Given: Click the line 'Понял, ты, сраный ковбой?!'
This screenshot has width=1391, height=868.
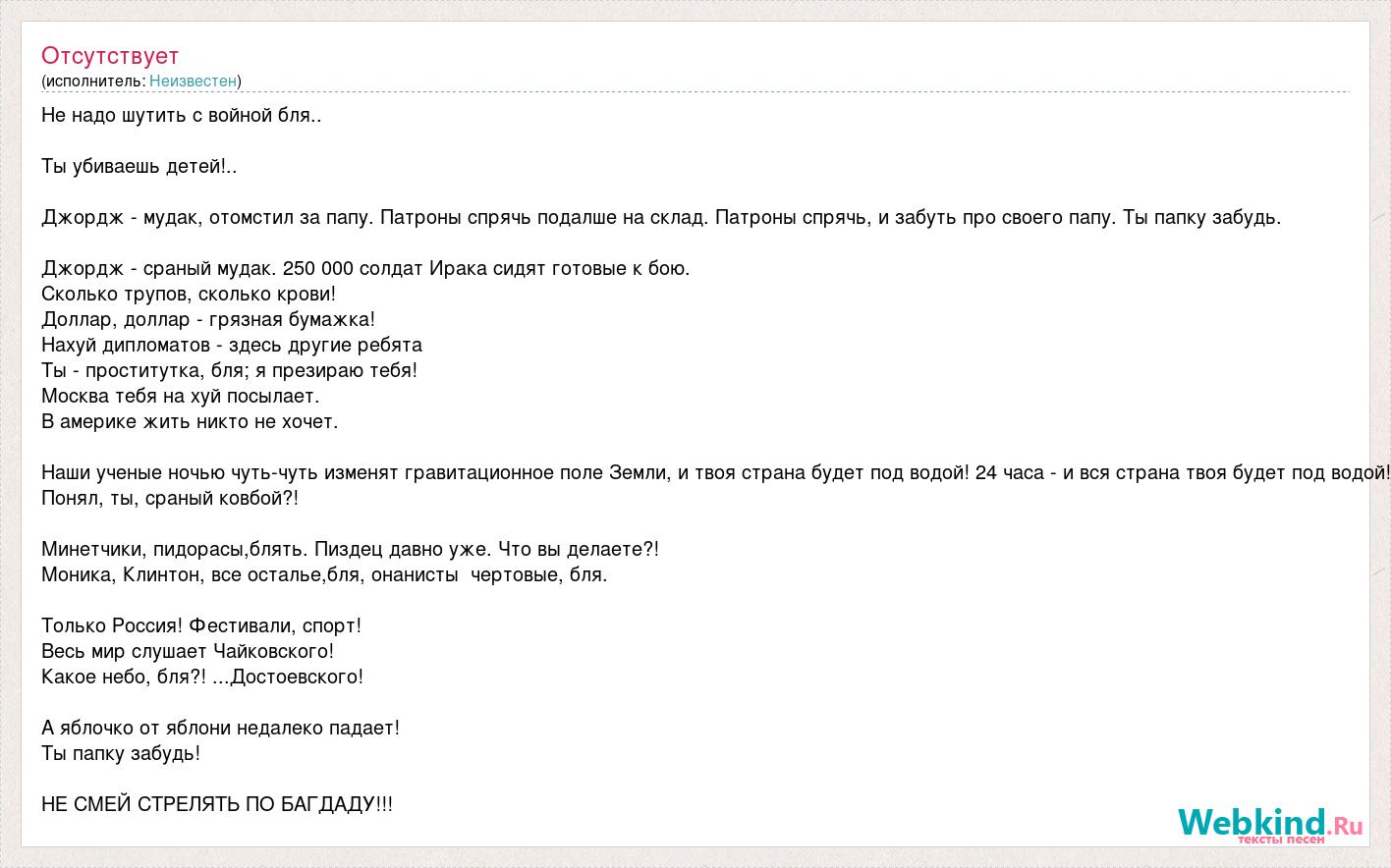Looking at the screenshot, I should coord(170,498).
